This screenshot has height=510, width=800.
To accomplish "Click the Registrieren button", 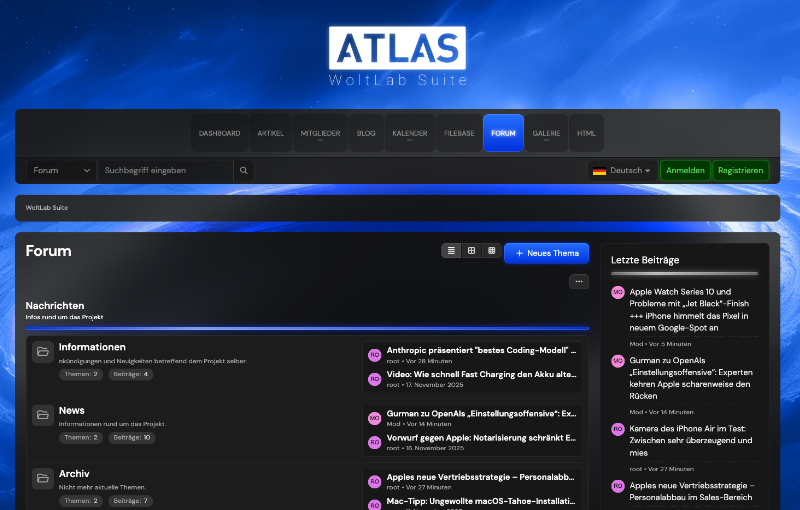I will coord(740,171).
